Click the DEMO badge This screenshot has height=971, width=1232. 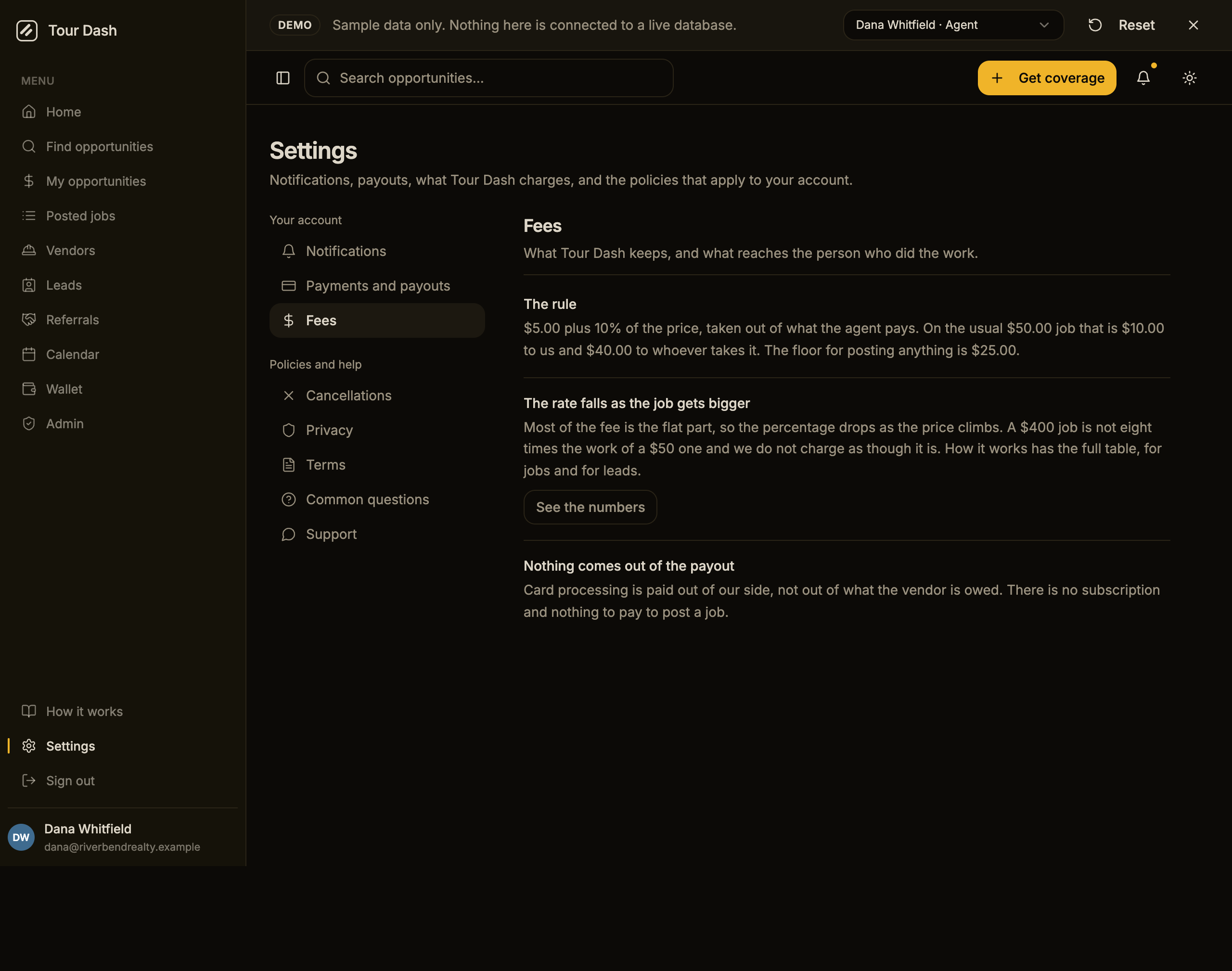coord(295,25)
